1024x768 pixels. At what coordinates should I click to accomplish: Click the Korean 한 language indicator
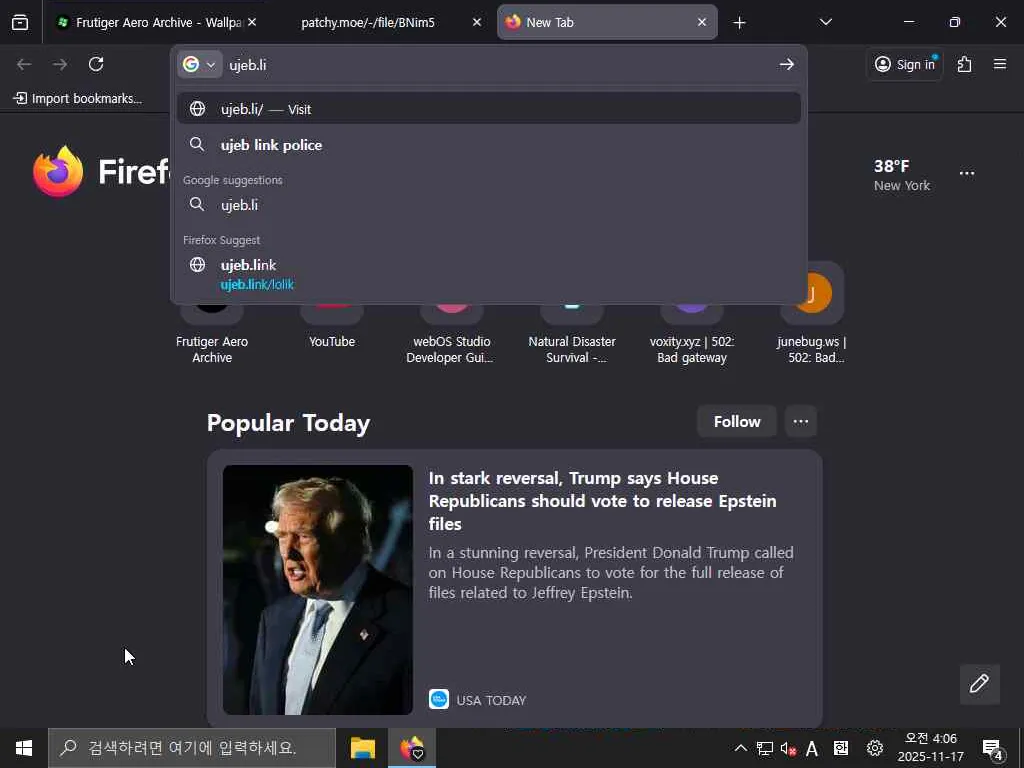(x=840, y=748)
